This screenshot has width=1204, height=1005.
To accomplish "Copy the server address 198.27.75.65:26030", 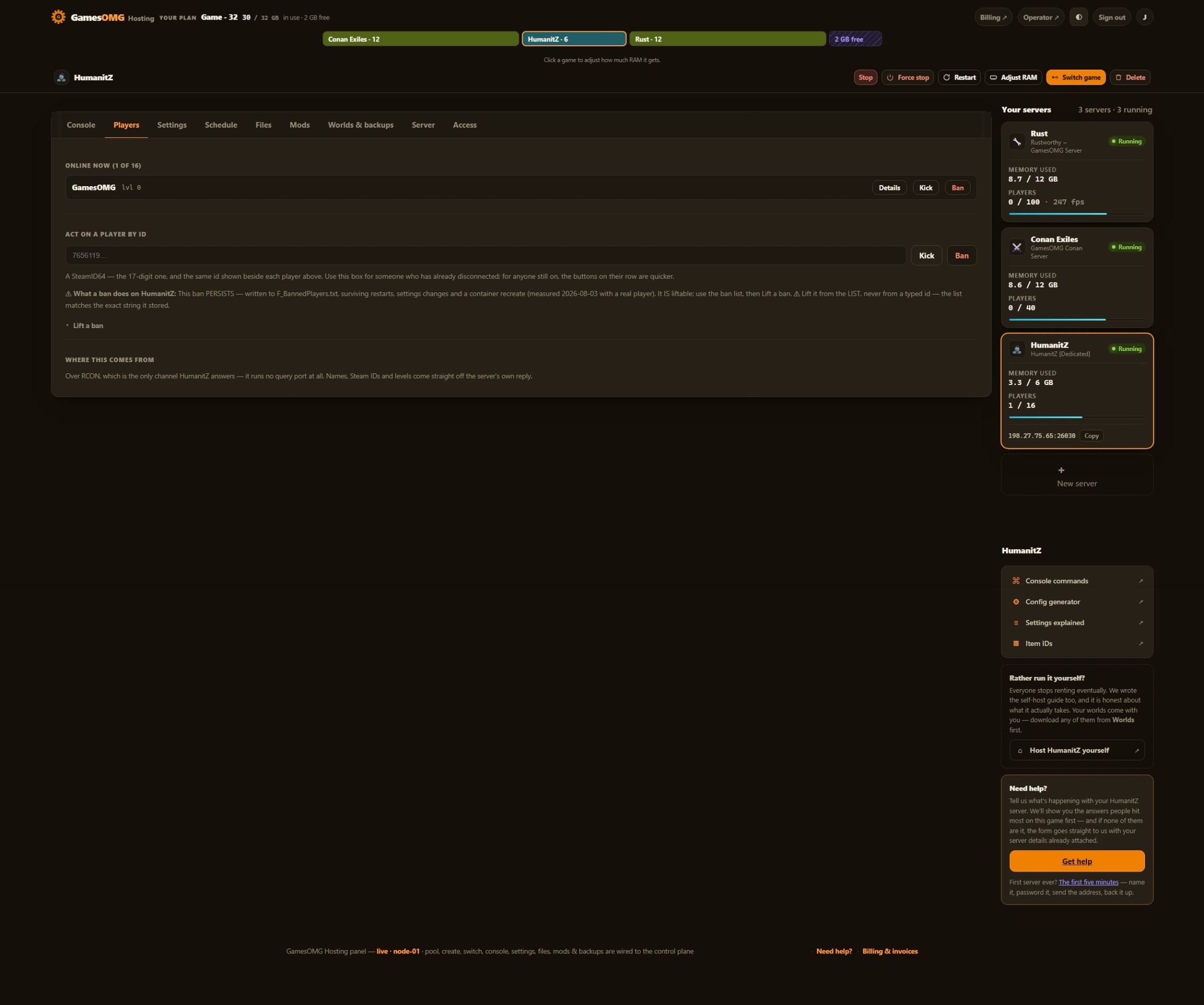I will tap(1091, 435).
